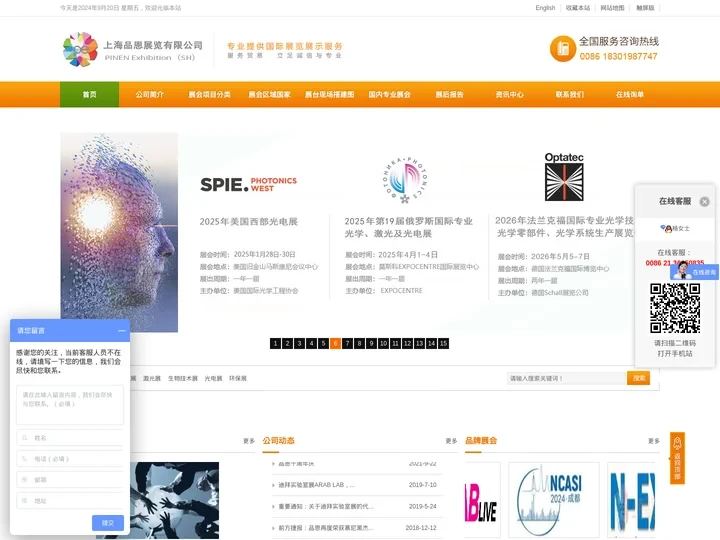Click the 光电展 category link
This screenshot has height=540, width=720.
213,378
